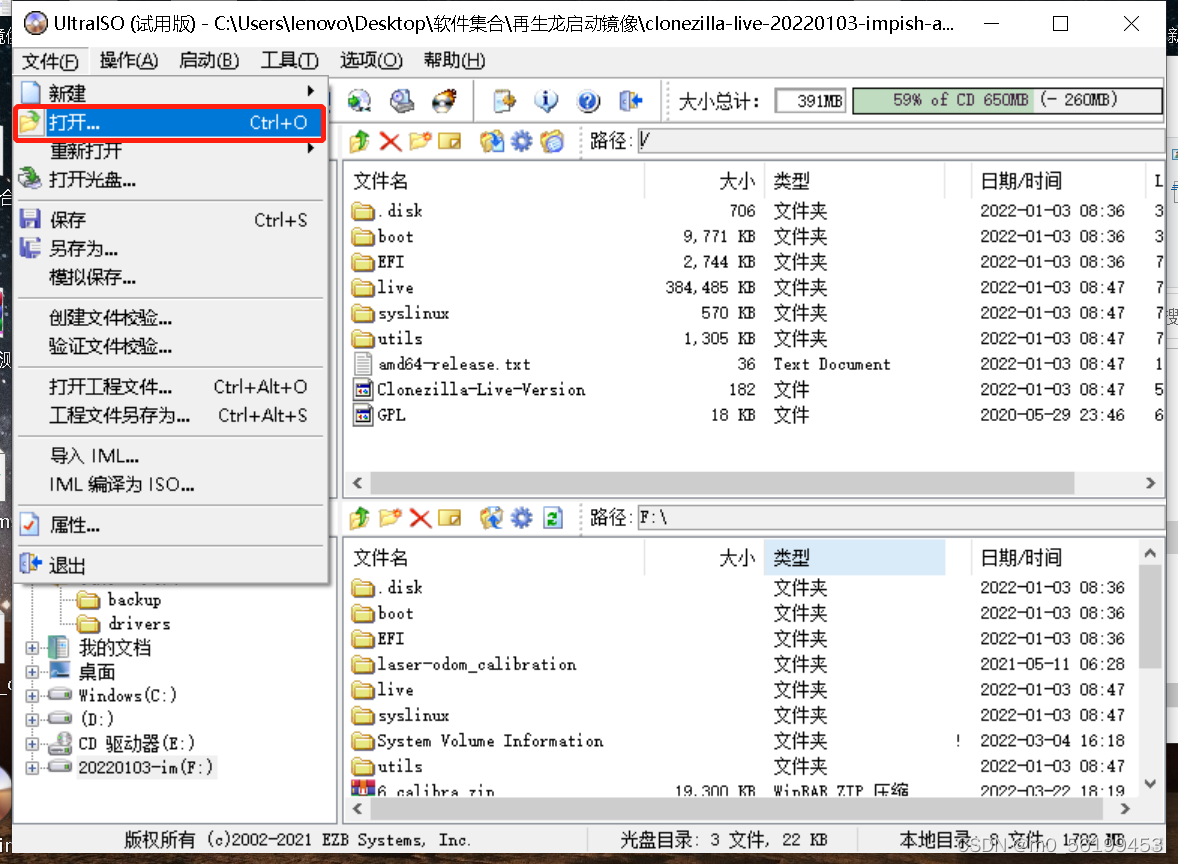Select the Clonezilla-Live-Version file

(470, 390)
